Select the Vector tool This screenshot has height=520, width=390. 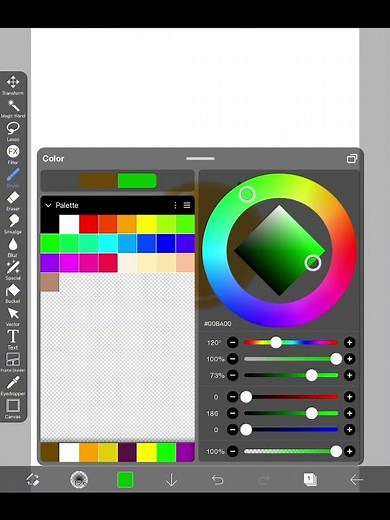[13, 316]
